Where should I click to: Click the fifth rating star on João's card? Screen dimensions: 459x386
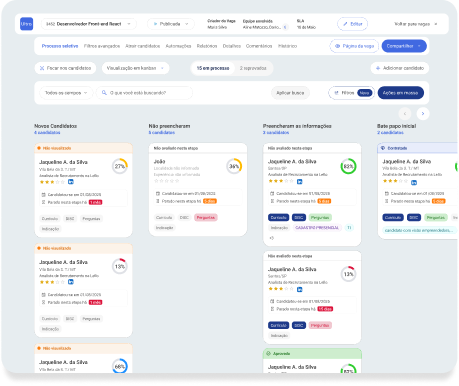tap(177, 181)
